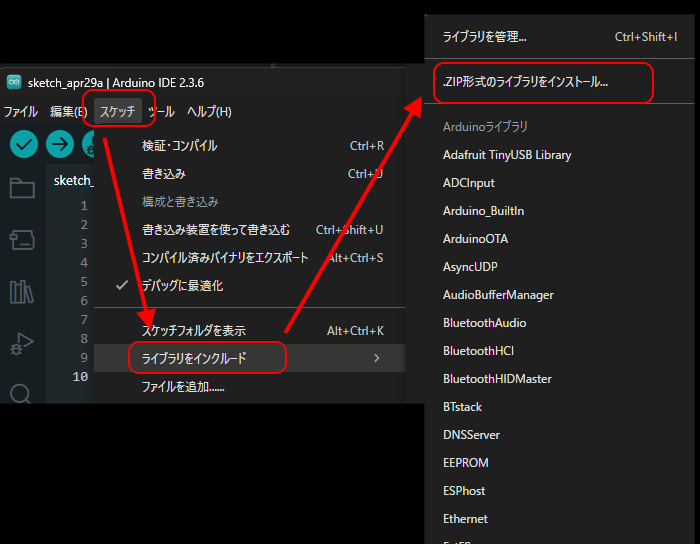Click line number 5 in the editor gutter
The image size is (700, 544).
click(84, 282)
